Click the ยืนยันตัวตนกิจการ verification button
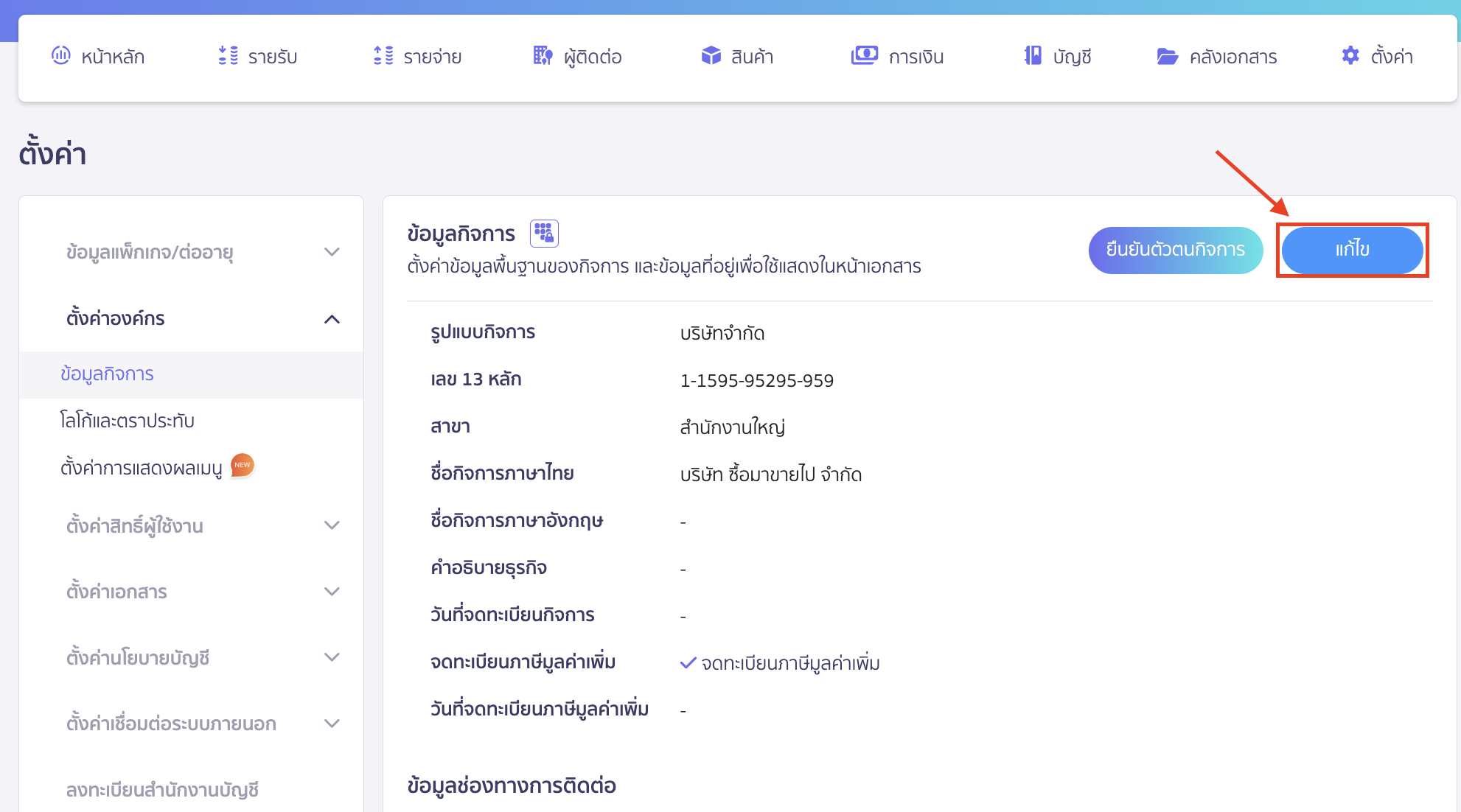 tap(1175, 250)
